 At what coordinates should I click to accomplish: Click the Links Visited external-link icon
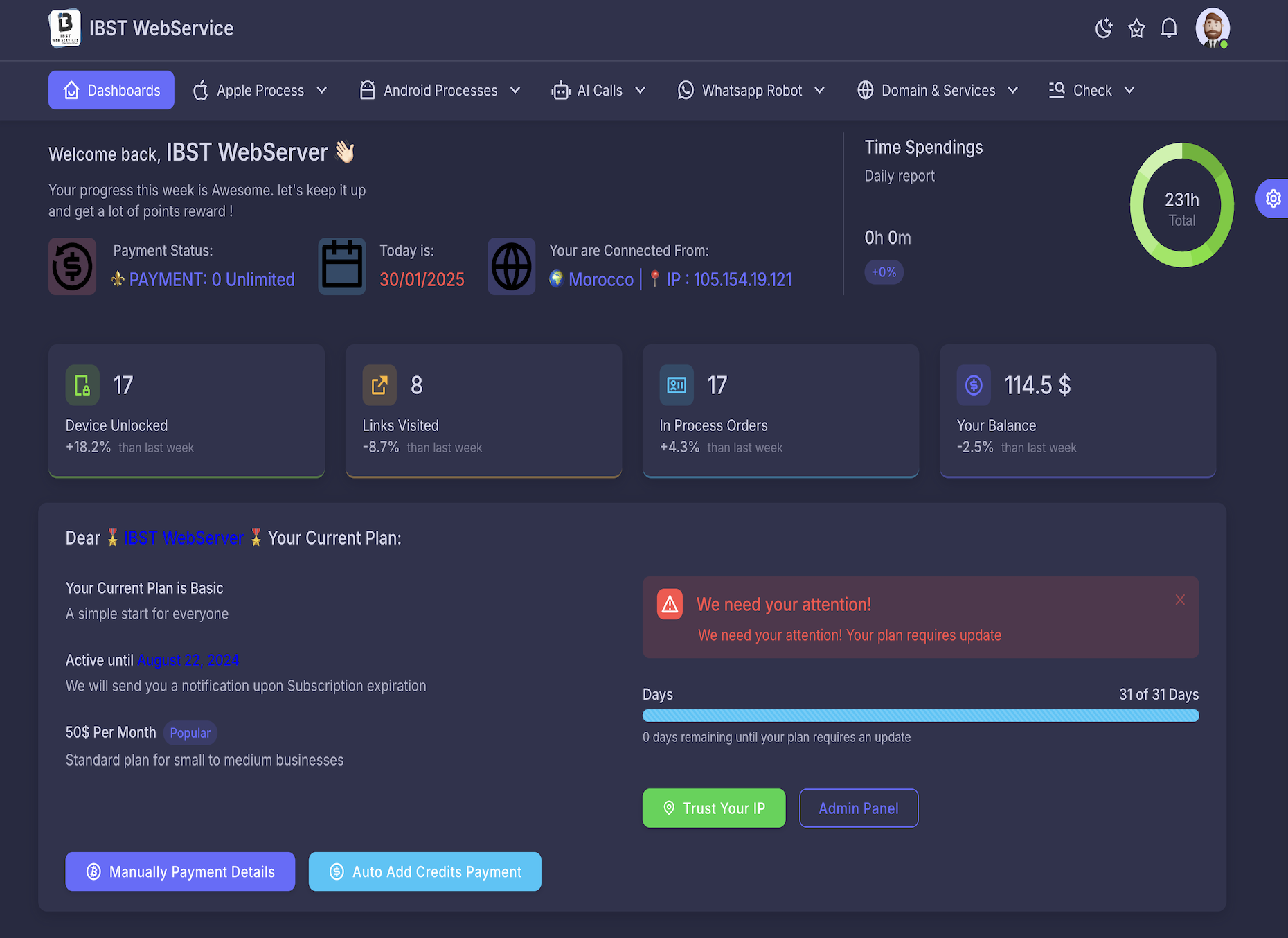coord(379,385)
